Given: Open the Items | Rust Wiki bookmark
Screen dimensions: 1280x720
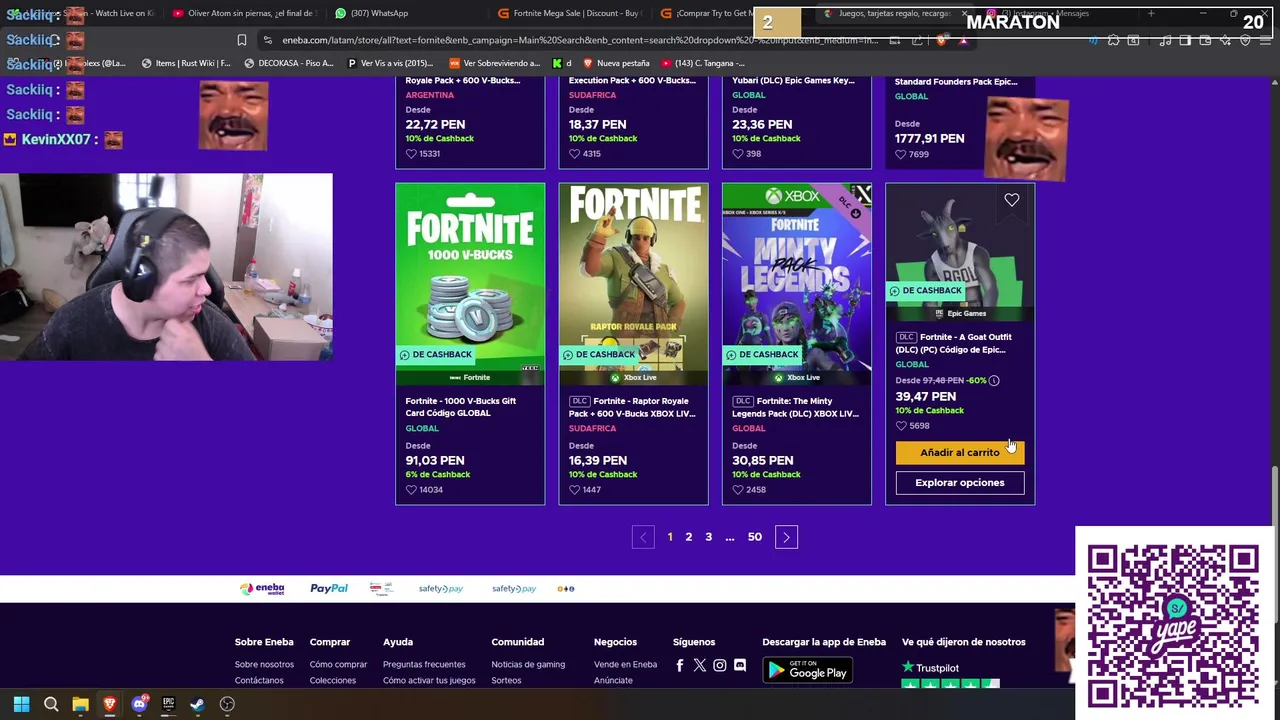Looking at the screenshot, I should pyautogui.click(x=186, y=63).
